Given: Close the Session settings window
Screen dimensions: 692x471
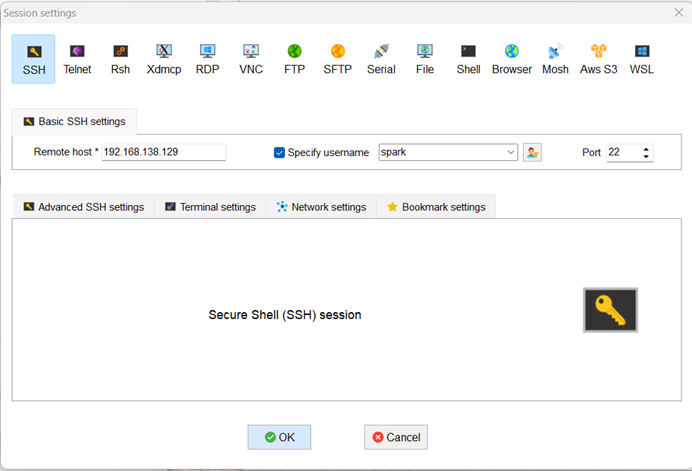Looking at the screenshot, I should pos(679,13).
